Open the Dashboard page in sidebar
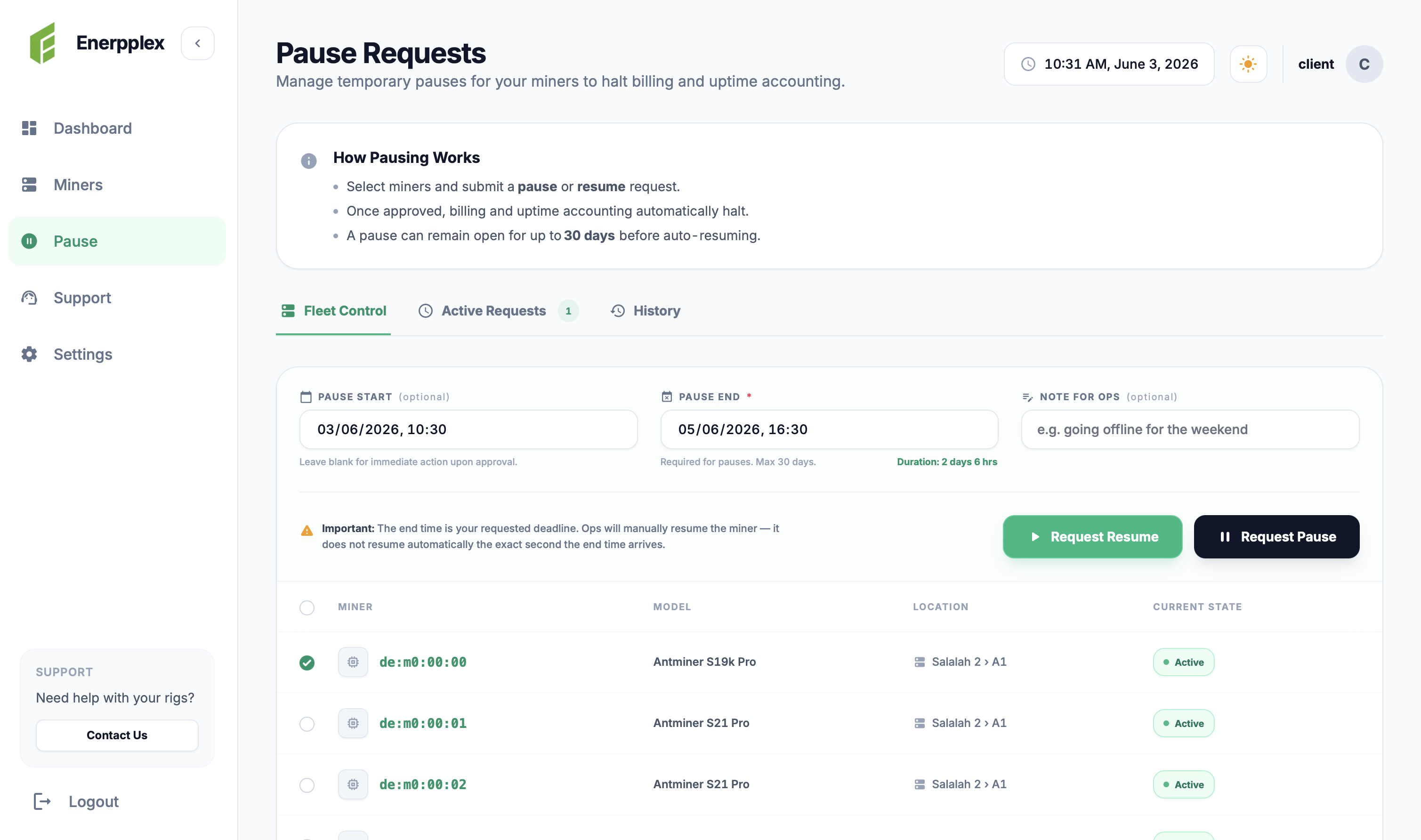Image resolution: width=1421 pixels, height=840 pixels. 117,129
